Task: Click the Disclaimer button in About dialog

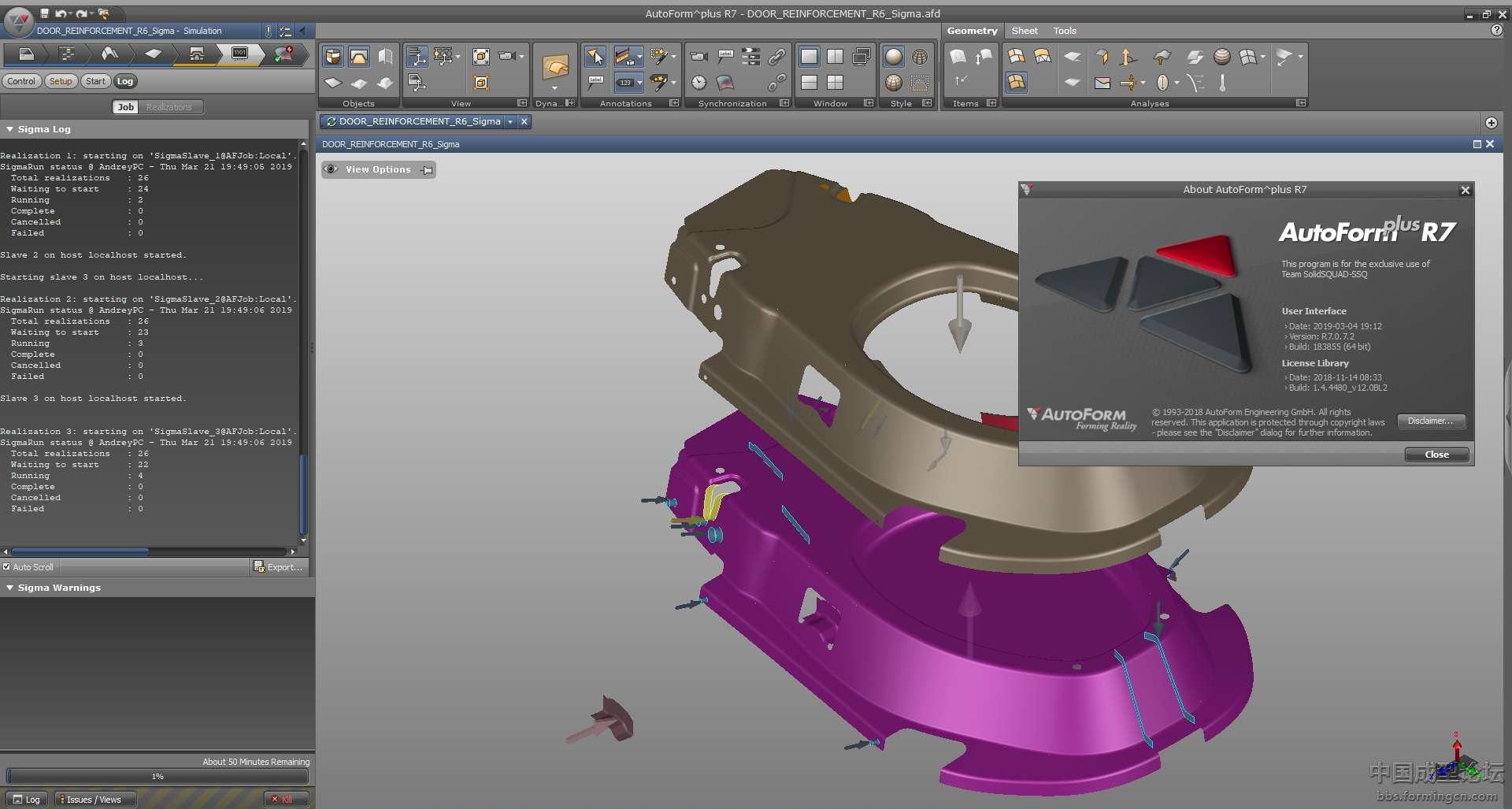Action: (x=1430, y=421)
